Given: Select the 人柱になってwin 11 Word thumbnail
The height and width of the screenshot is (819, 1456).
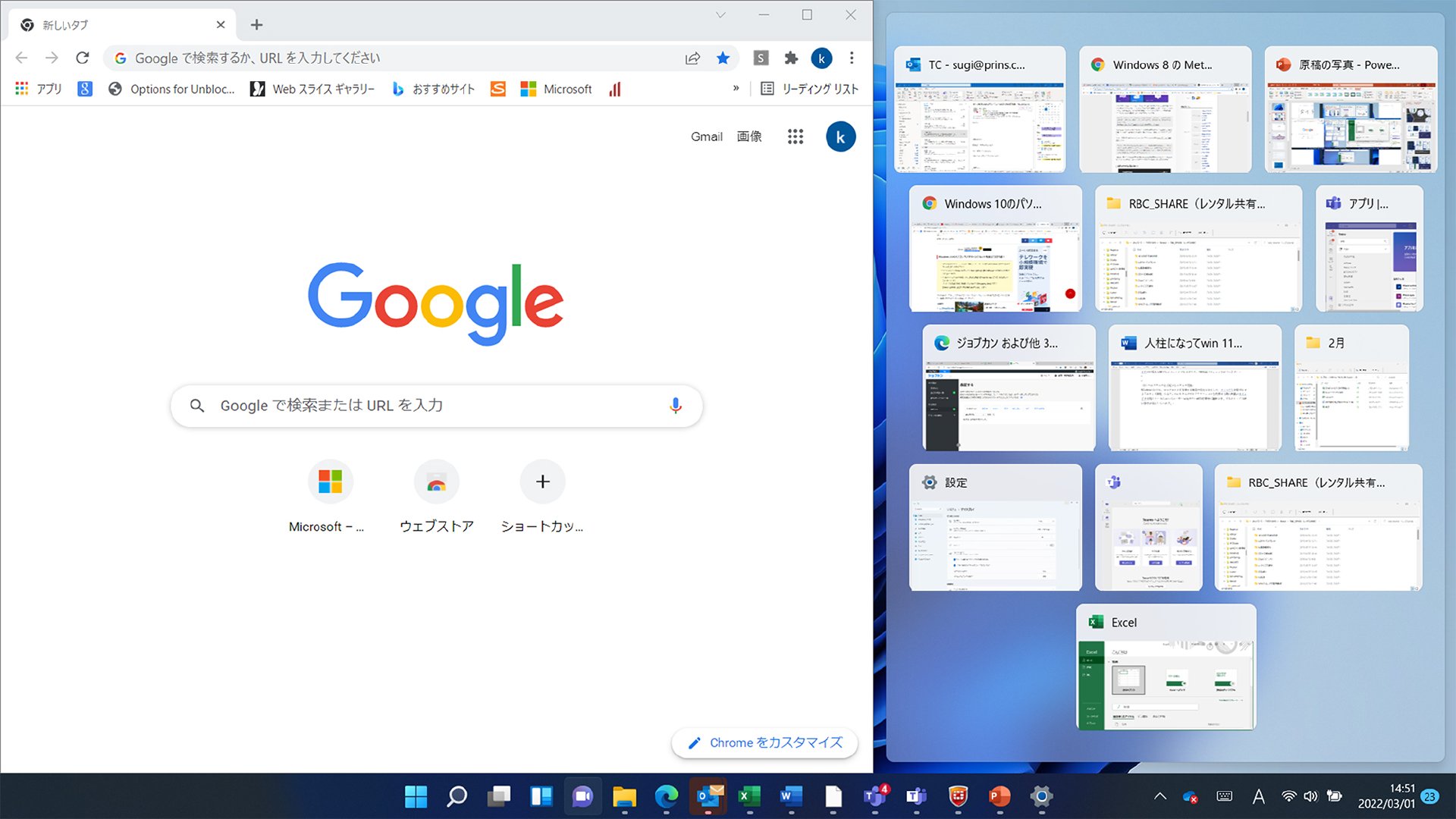Looking at the screenshot, I should [x=1195, y=388].
